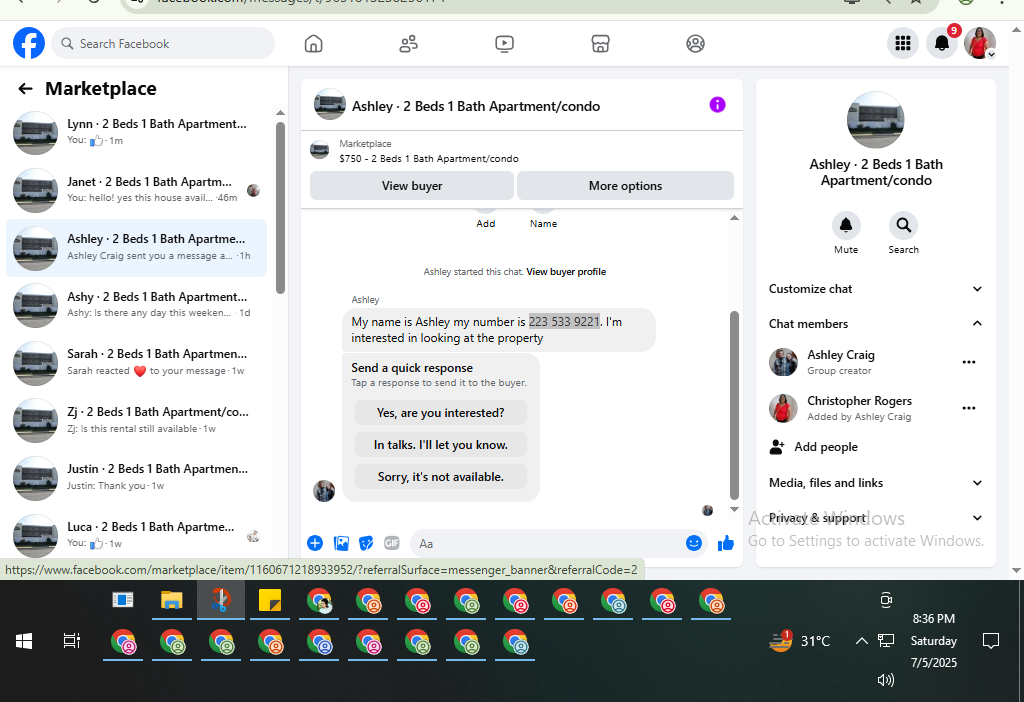This screenshot has height=702, width=1024.
Task: Open the Facebook menu grid icon
Action: [903, 43]
